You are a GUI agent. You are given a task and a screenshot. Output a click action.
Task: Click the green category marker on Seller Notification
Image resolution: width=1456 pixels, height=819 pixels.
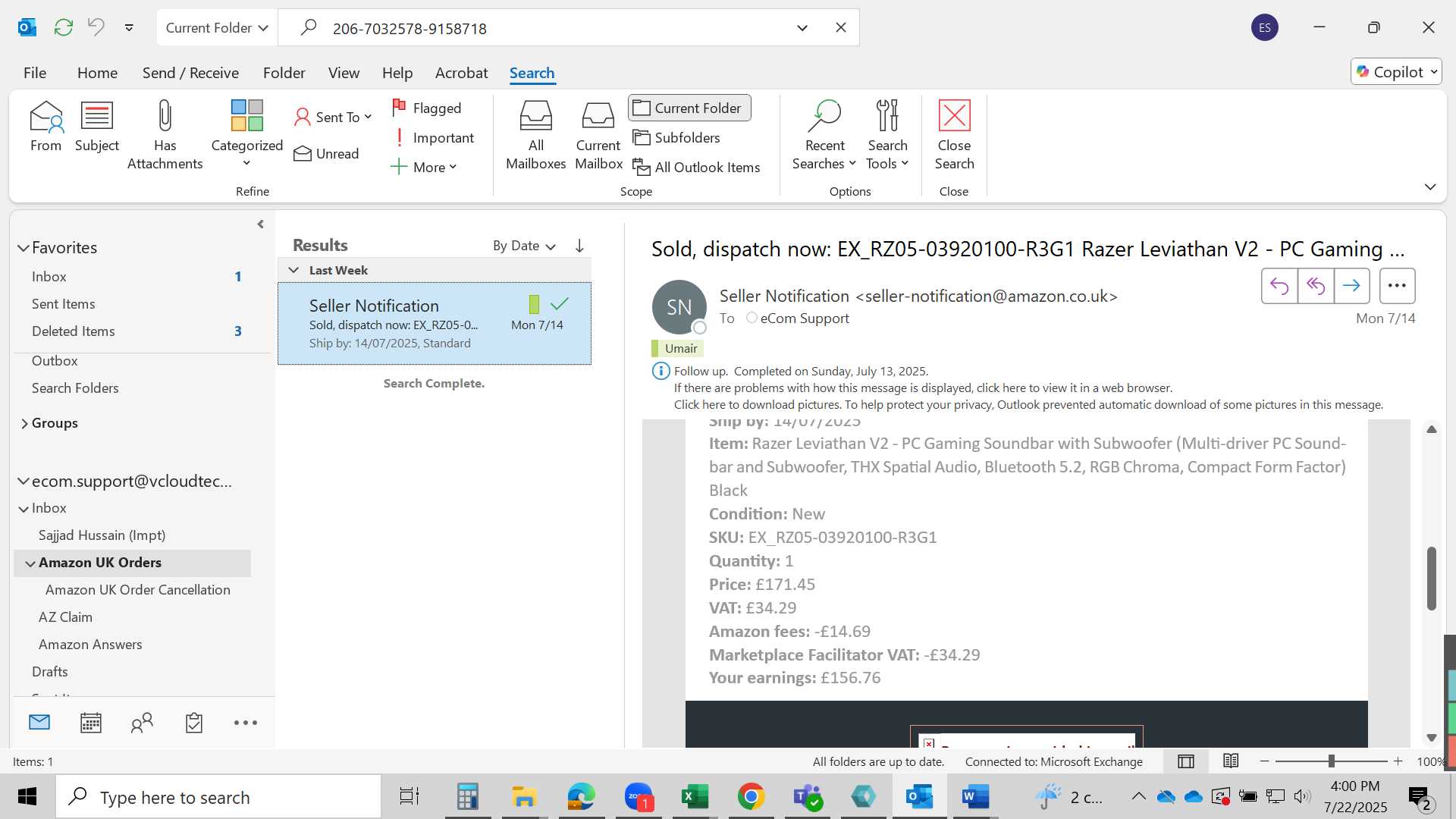[534, 304]
